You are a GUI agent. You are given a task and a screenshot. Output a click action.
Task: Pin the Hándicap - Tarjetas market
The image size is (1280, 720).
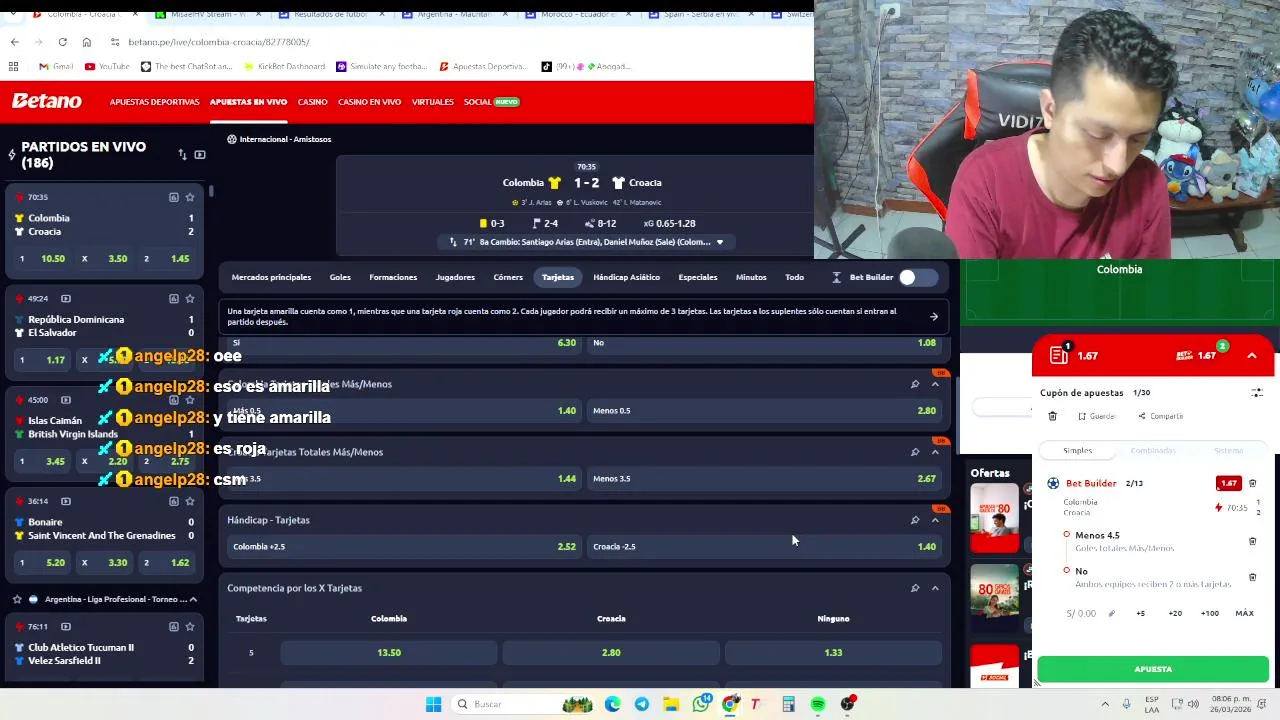pyautogui.click(x=915, y=520)
